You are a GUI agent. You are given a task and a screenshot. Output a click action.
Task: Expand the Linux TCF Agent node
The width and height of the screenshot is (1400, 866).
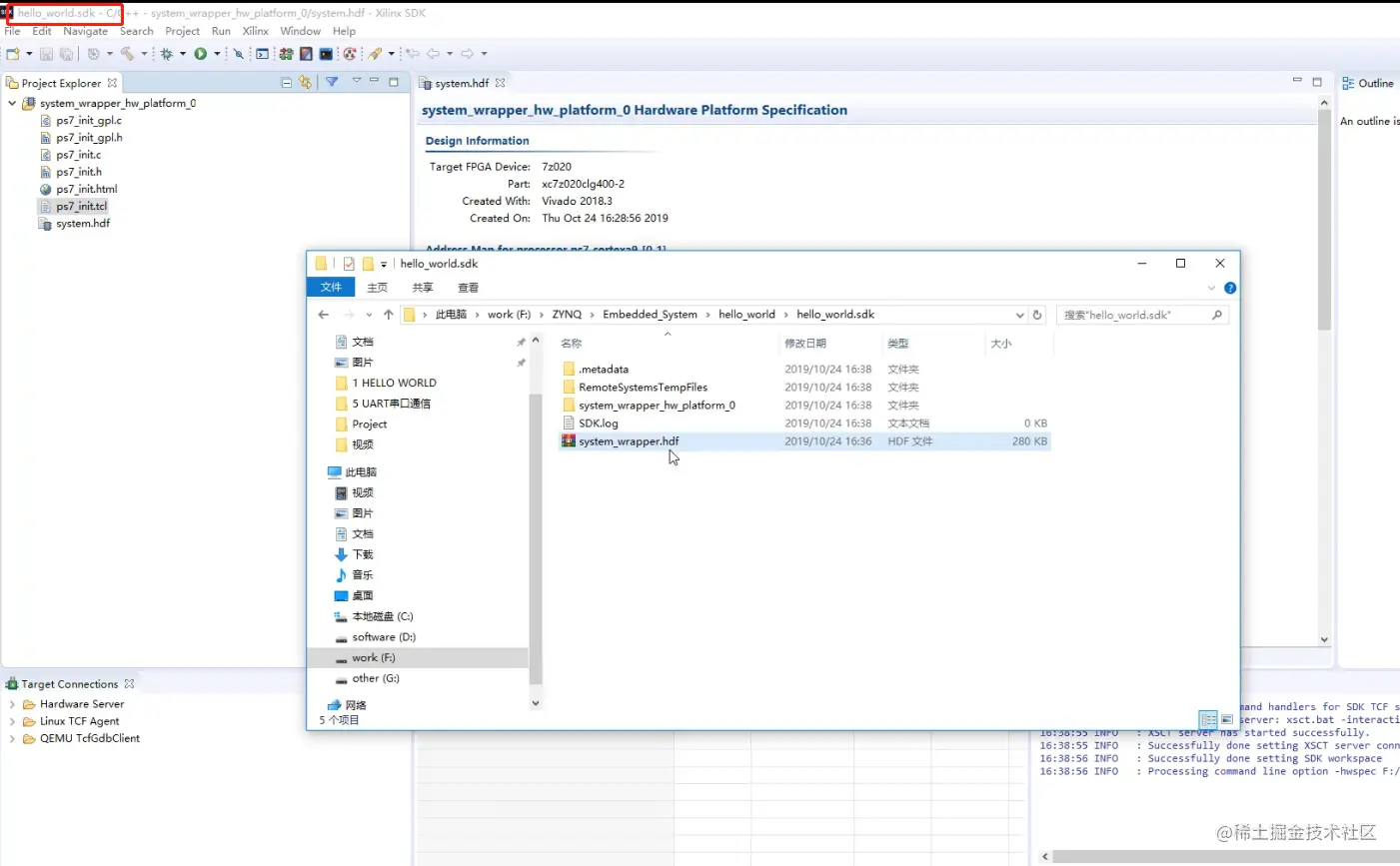tap(12, 721)
